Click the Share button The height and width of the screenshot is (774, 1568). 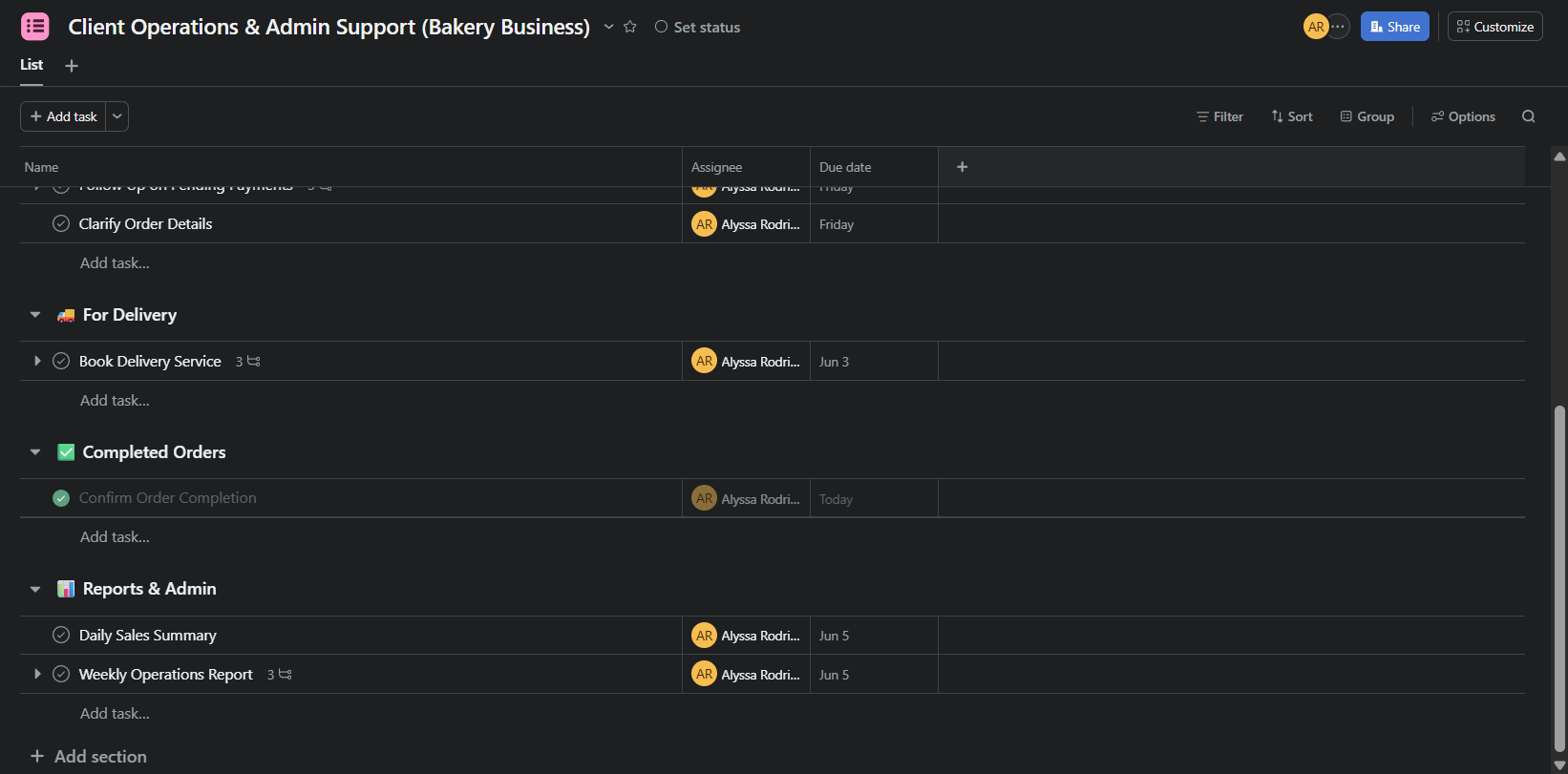click(x=1395, y=27)
